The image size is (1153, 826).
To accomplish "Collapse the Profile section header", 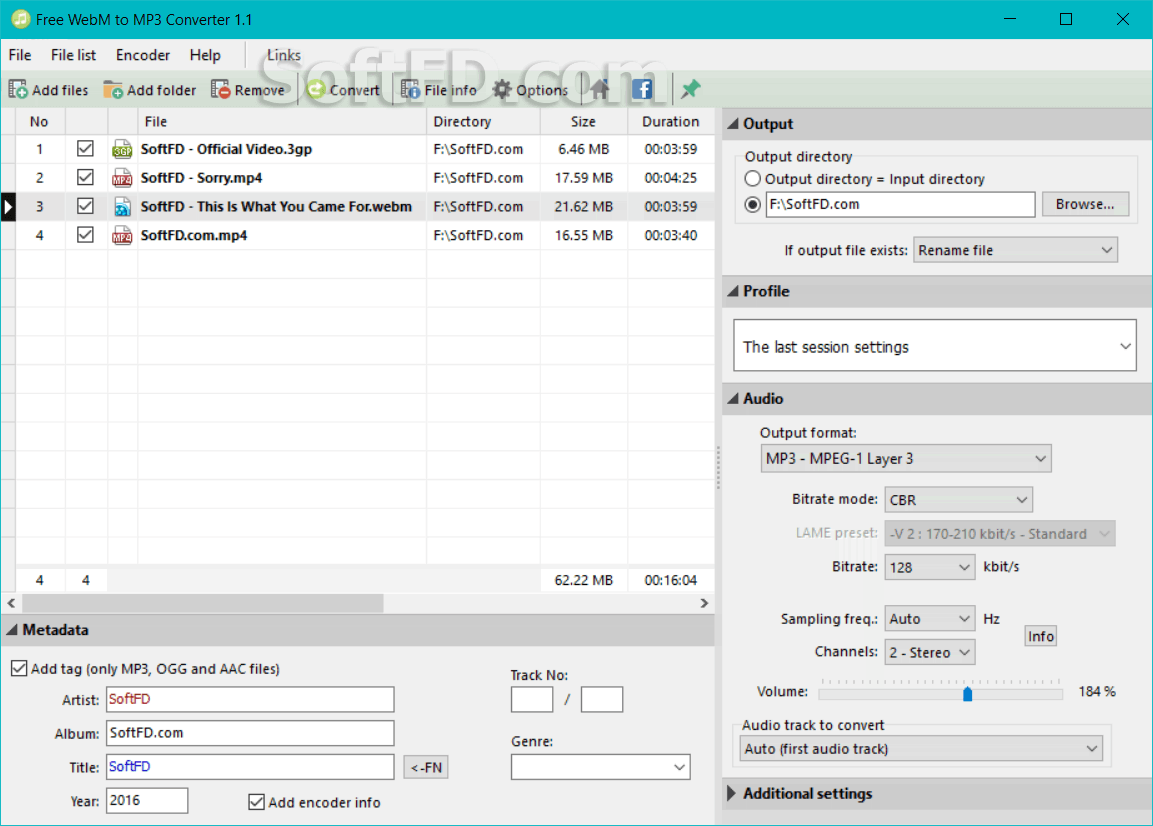I will (938, 291).
